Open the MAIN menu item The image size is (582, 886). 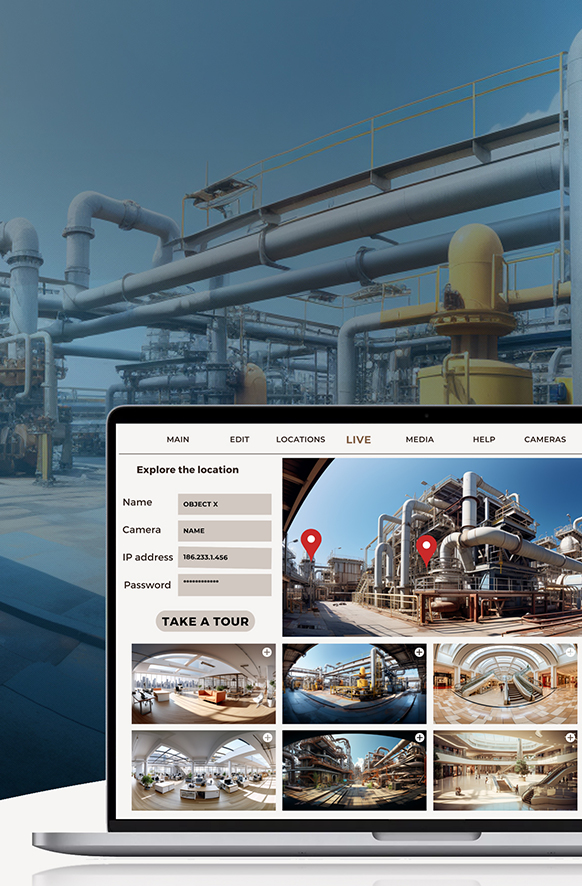coord(178,439)
